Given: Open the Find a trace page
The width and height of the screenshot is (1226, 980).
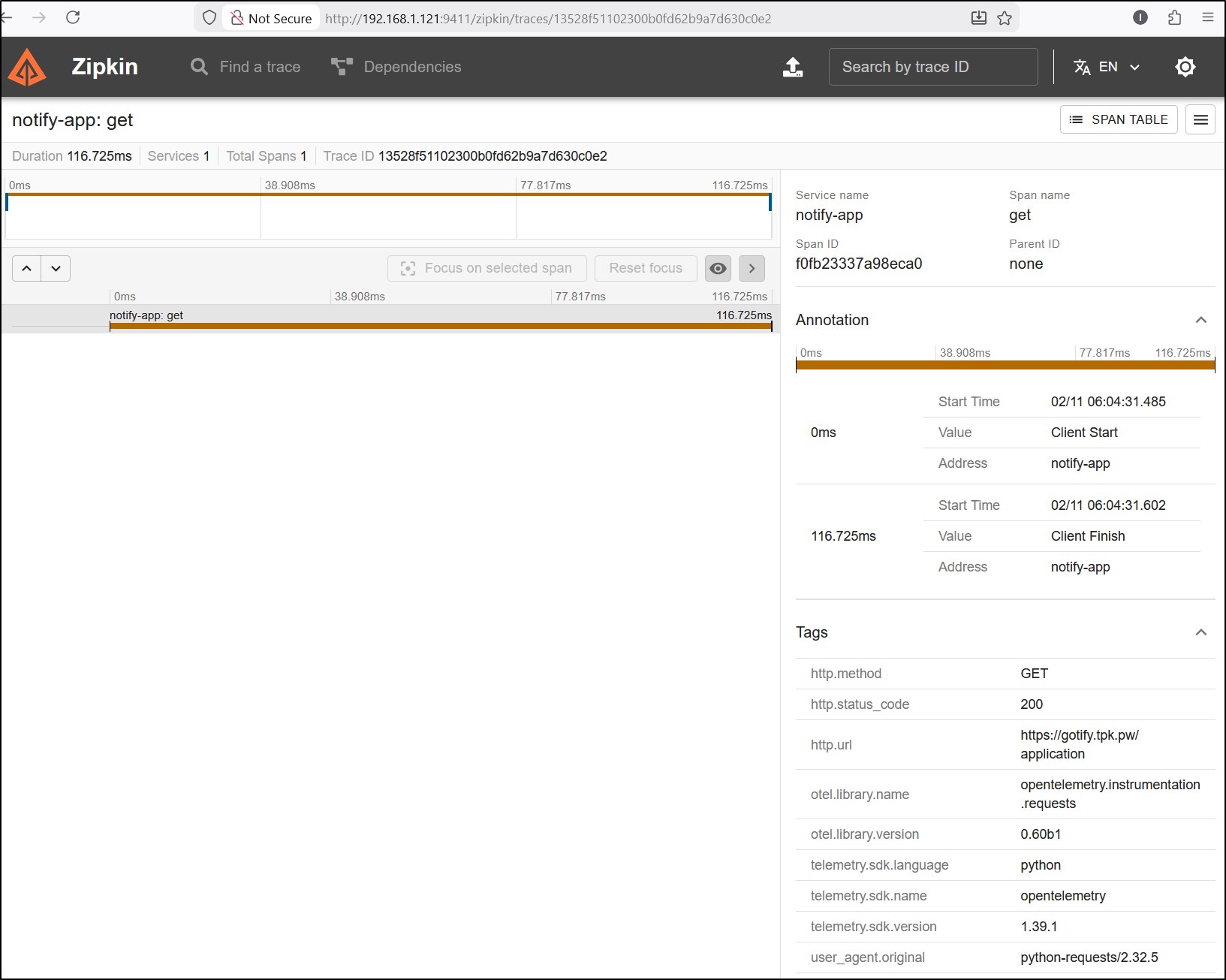Looking at the screenshot, I should point(246,67).
